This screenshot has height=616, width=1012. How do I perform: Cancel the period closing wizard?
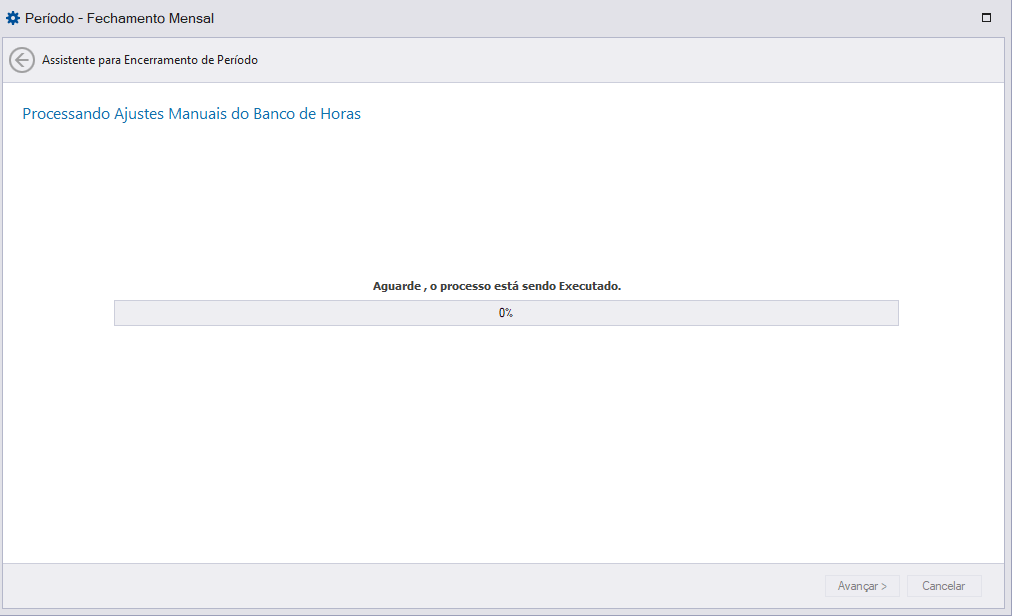944,586
